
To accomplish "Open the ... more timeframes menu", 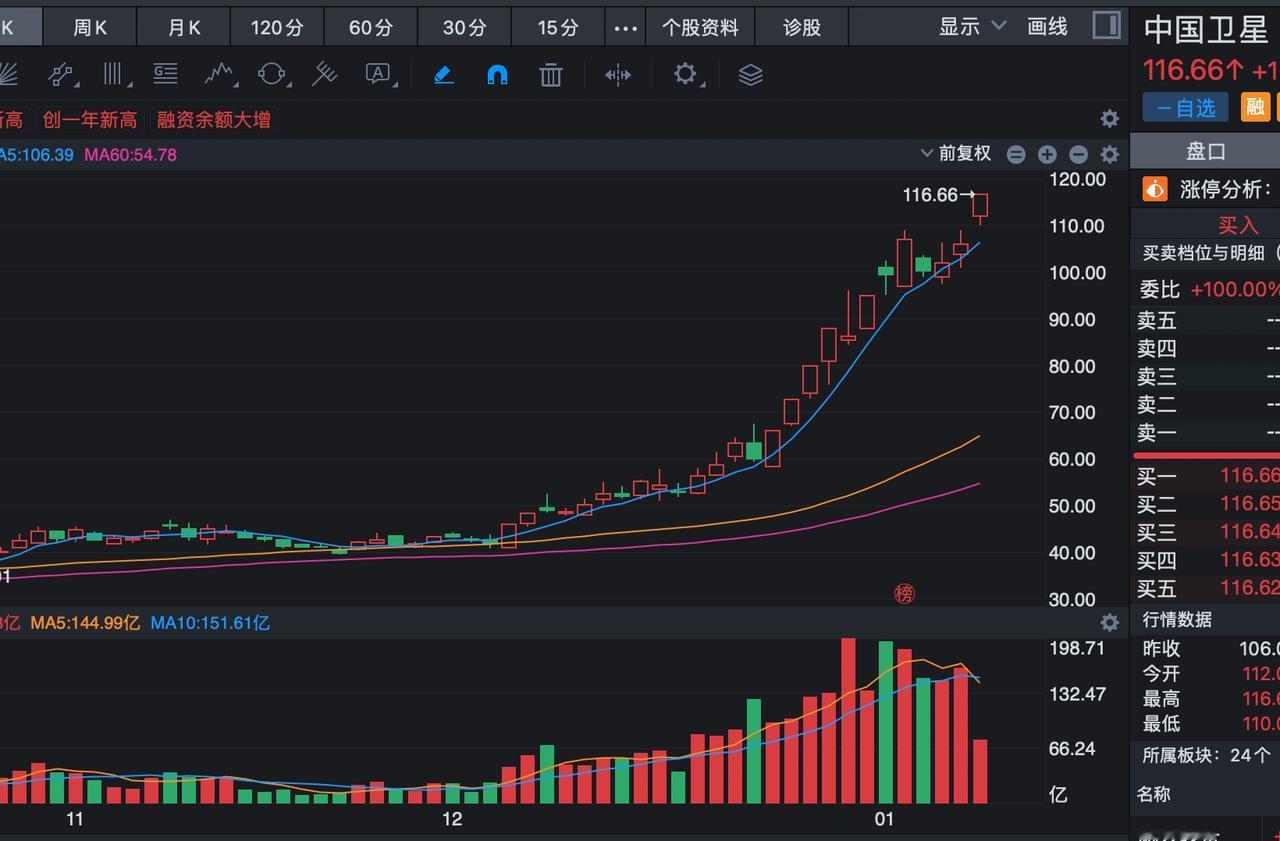I will pyautogui.click(x=625, y=27).
